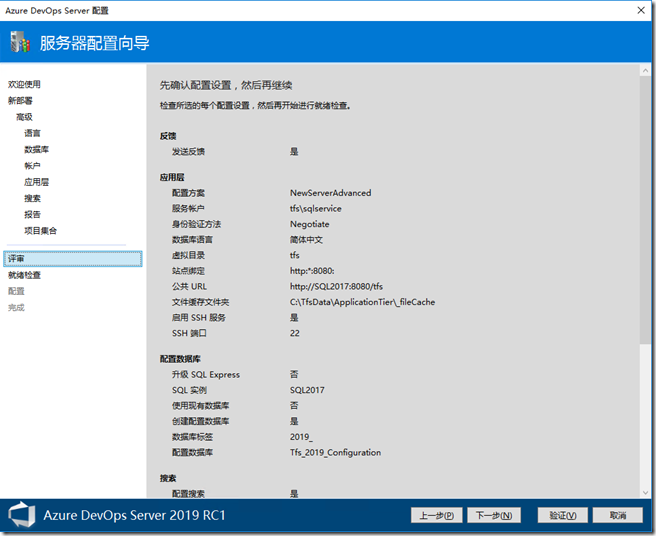Click the server configuration wizard icon
Screen dimensions: 656x536
point(20,42)
